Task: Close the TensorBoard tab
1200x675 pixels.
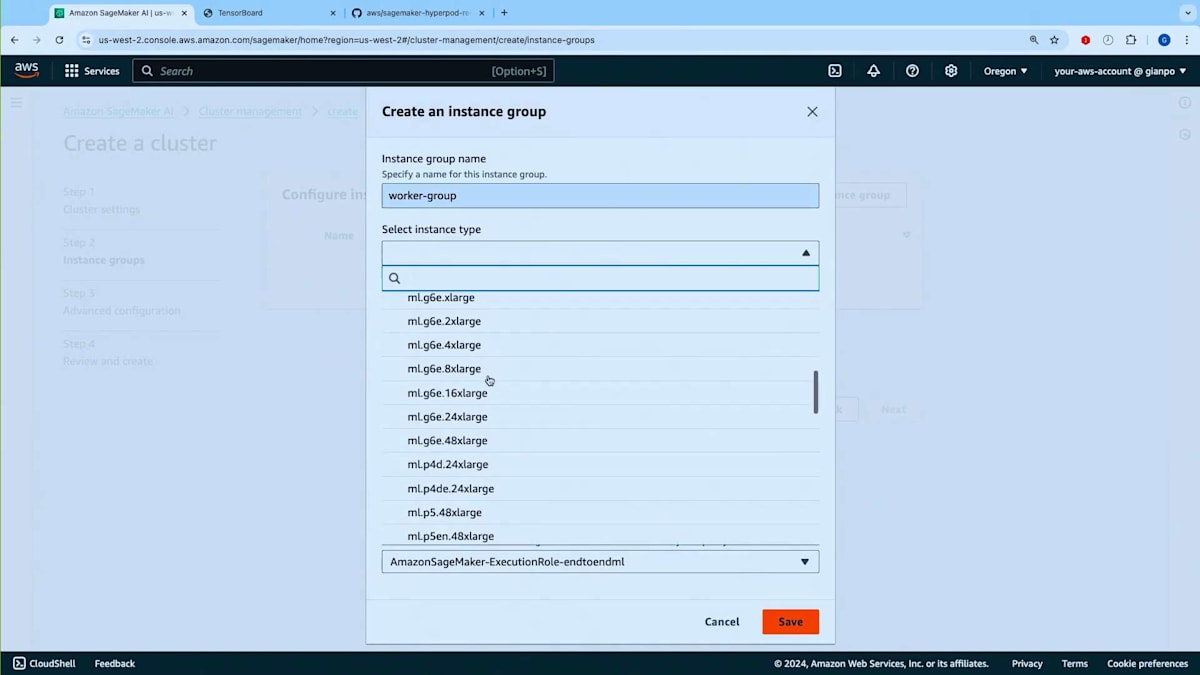Action: [333, 13]
